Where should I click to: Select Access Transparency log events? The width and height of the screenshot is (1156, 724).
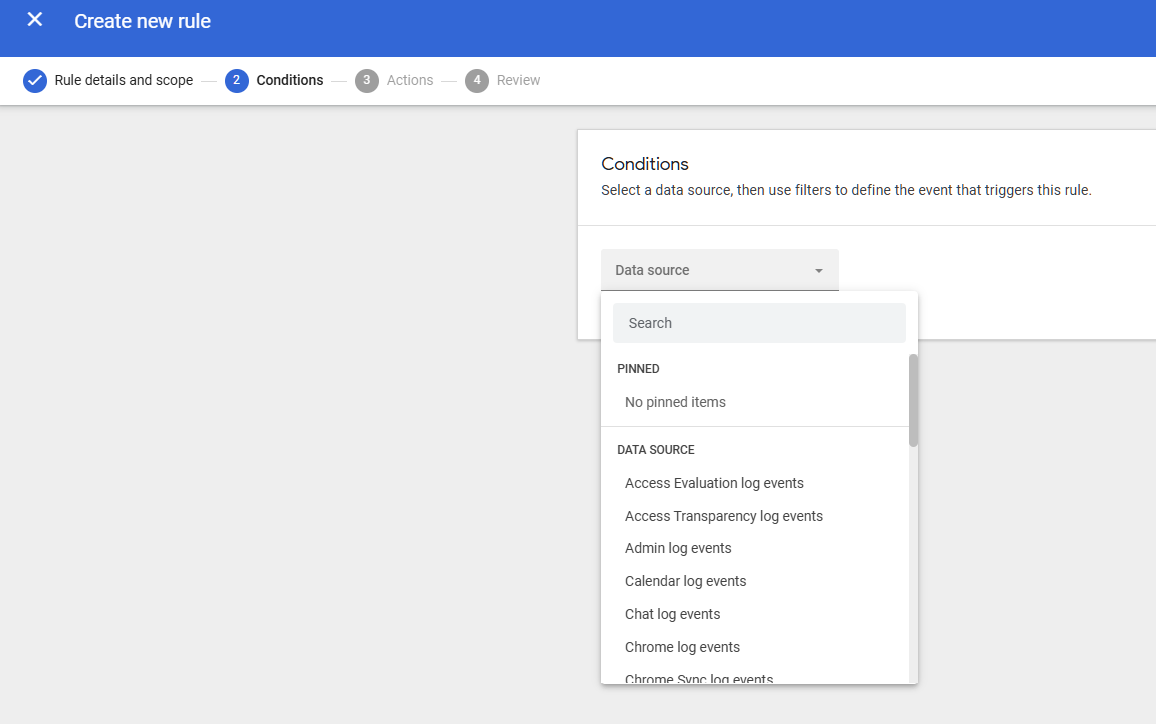pos(723,516)
